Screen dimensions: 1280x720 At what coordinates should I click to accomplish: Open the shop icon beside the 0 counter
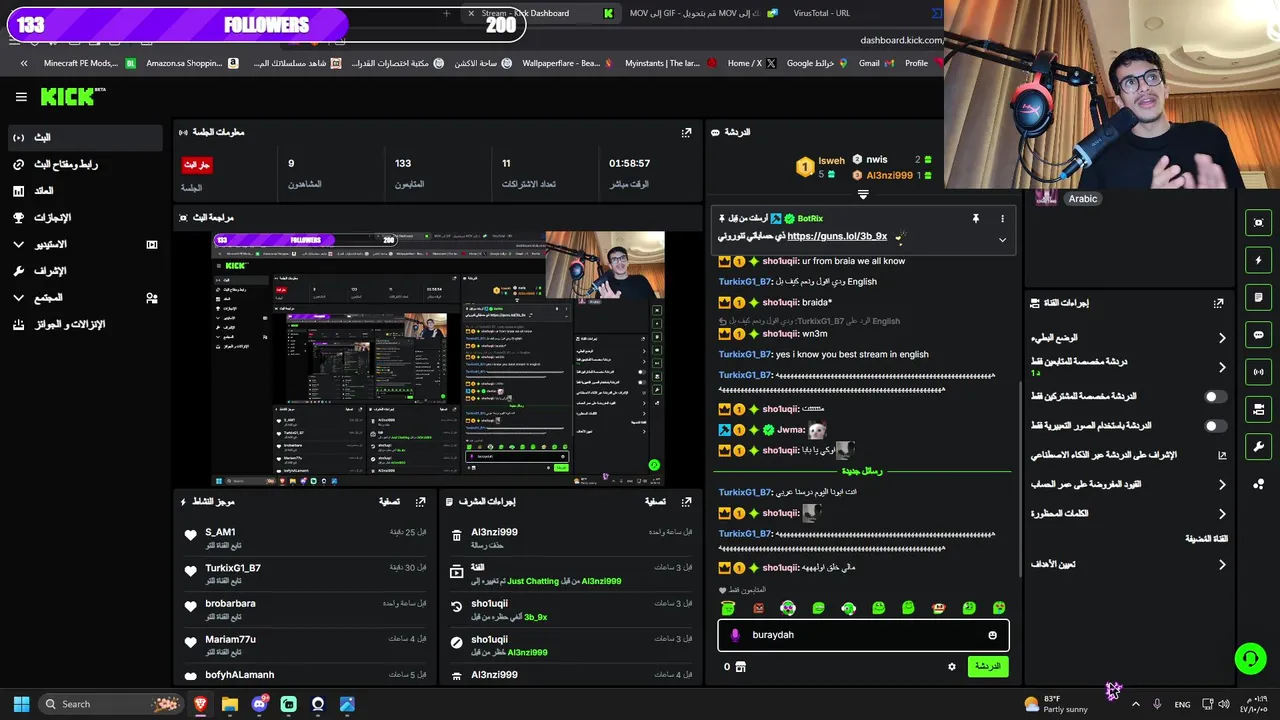[x=740, y=667]
